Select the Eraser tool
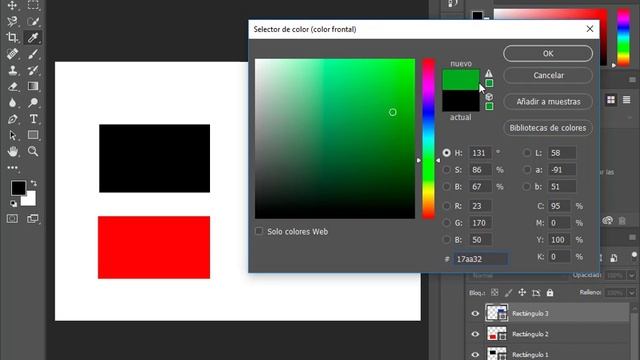Viewport: 640px width, 360px height. (12, 87)
